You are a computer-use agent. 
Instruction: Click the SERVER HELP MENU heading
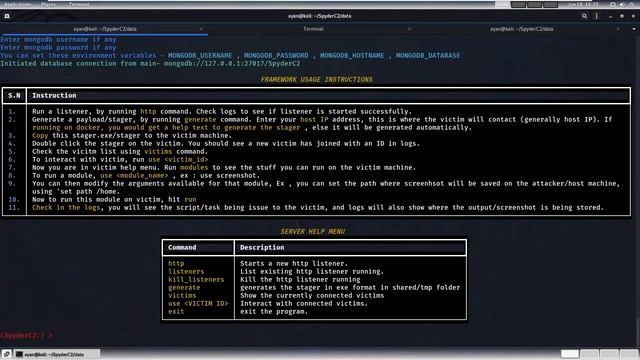click(x=312, y=231)
